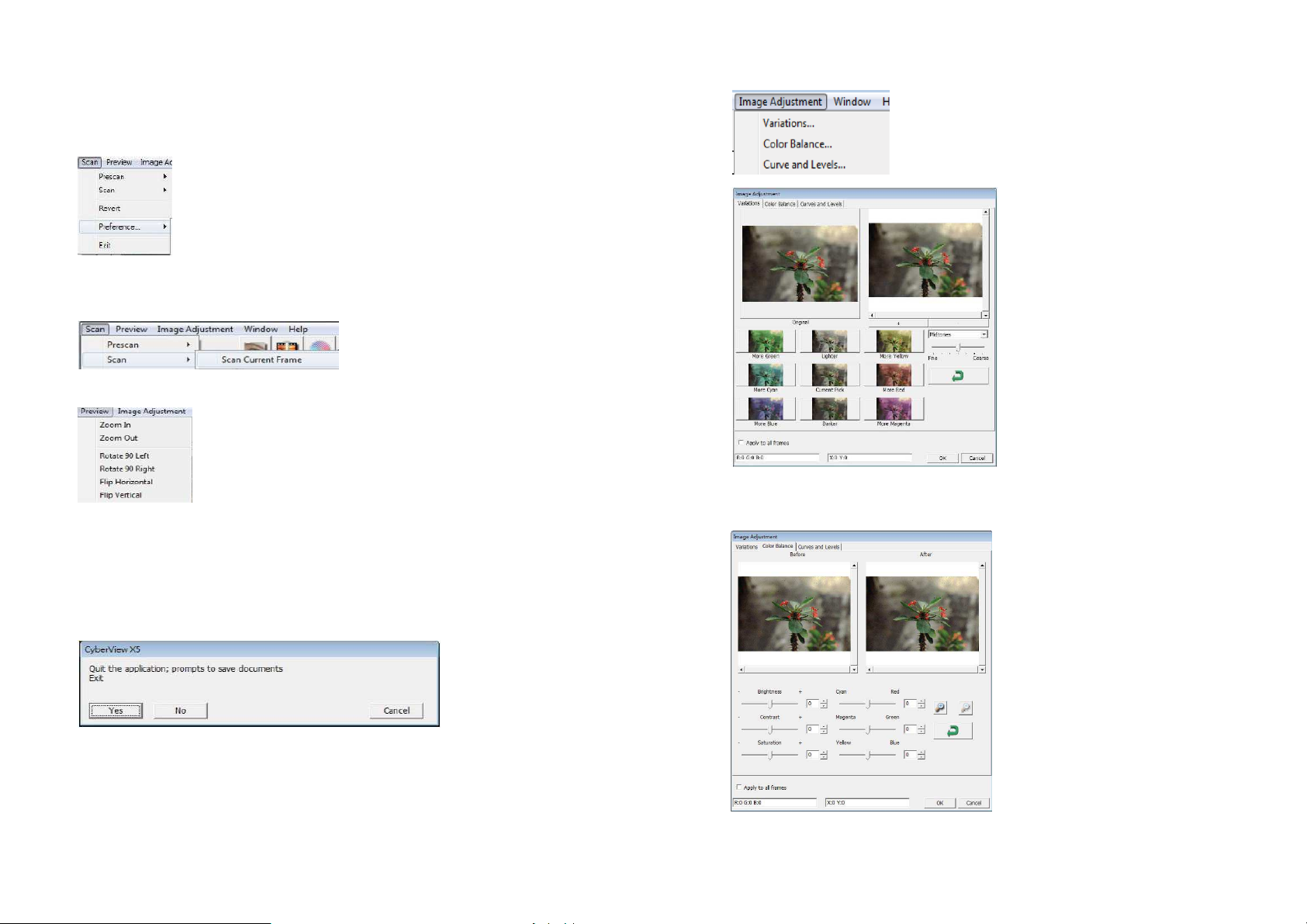
Task: Open the Help menu
Action: coord(298,329)
